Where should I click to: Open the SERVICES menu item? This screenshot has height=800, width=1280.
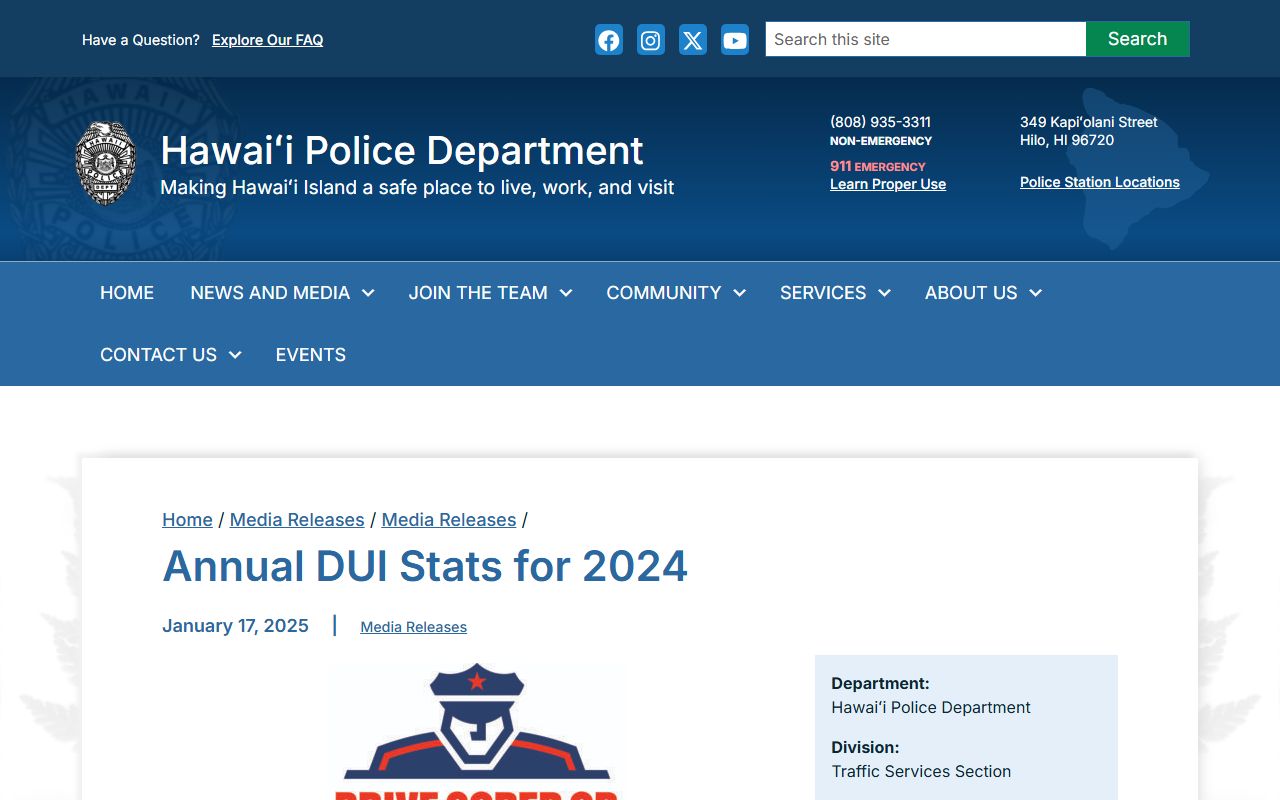coord(823,293)
